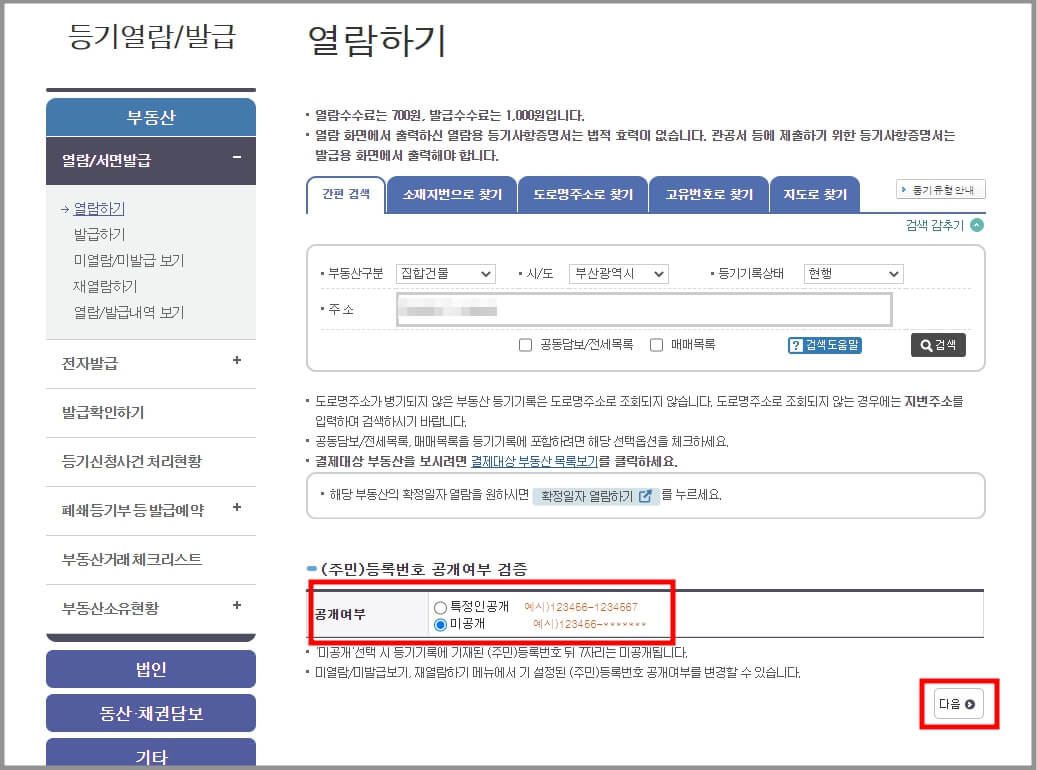
Task: Check the 공동담보/전세목록 checkbox
Action: pos(524,345)
